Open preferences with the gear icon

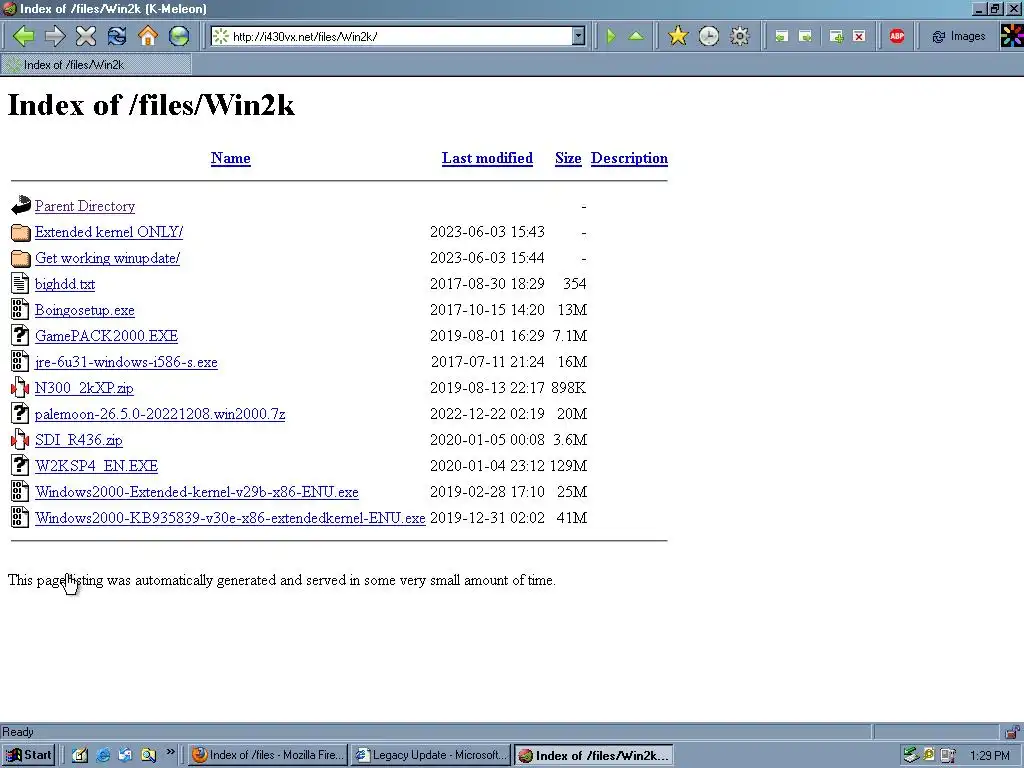click(x=739, y=37)
